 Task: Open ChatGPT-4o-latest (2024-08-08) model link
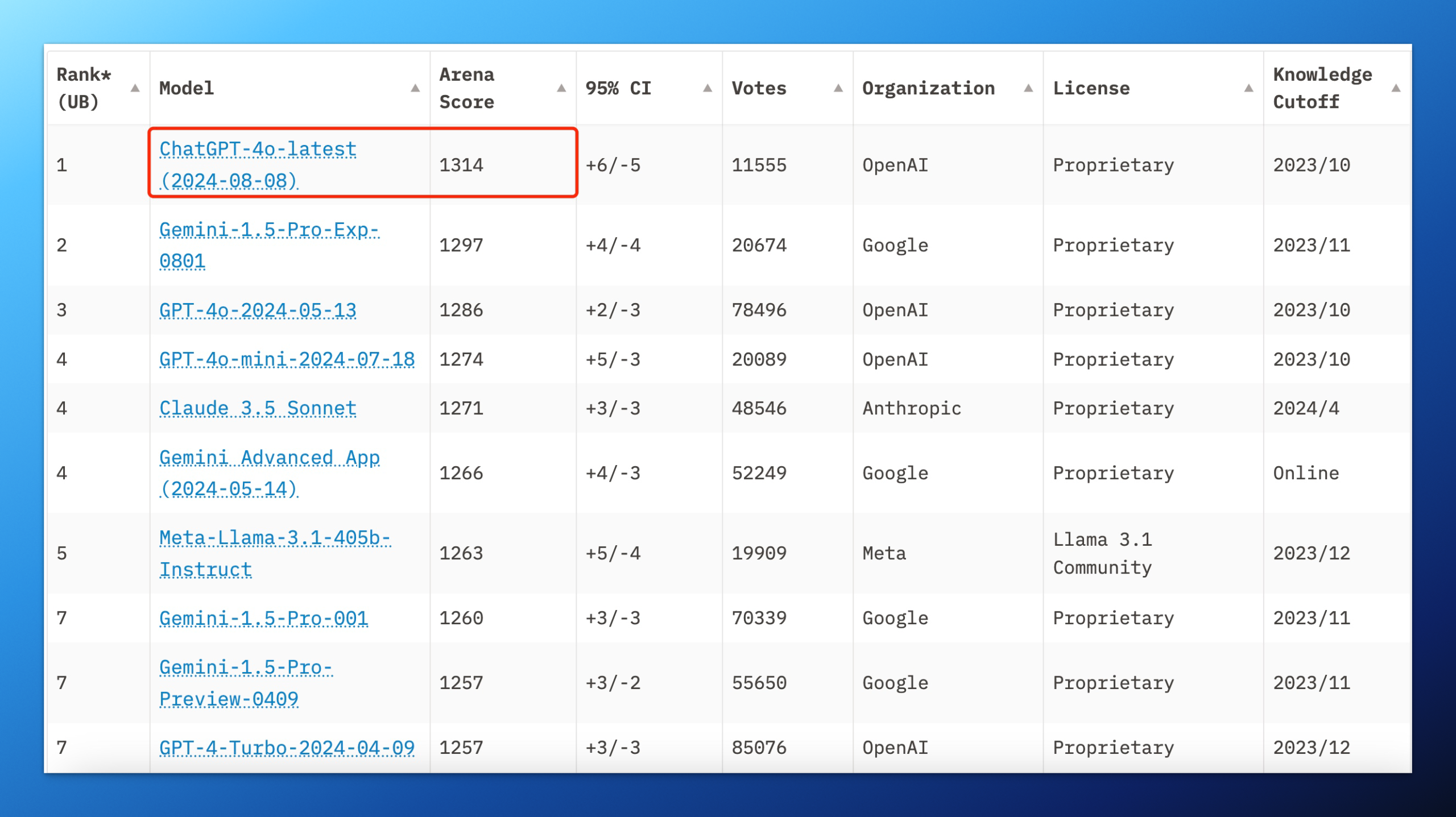click(x=258, y=150)
